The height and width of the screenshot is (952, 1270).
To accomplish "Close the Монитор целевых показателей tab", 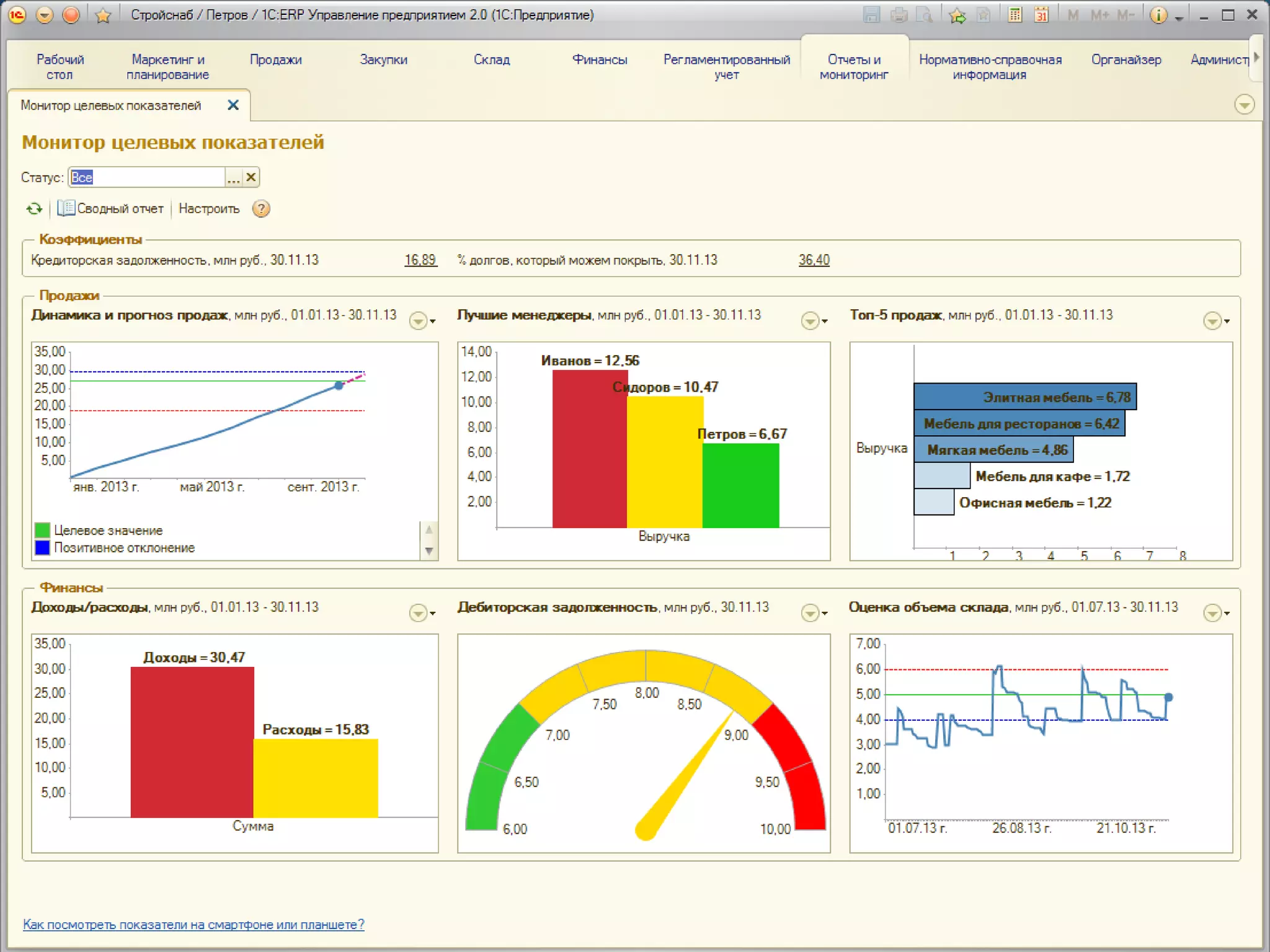I will (x=233, y=105).
